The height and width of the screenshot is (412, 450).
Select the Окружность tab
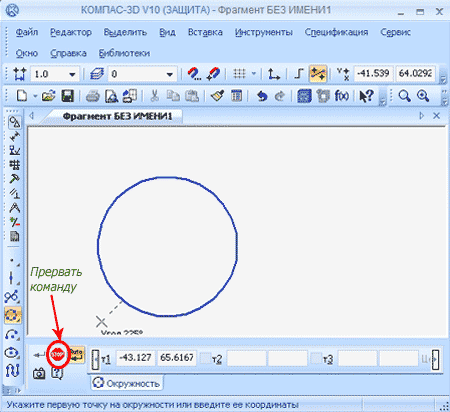click(x=127, y=383)
